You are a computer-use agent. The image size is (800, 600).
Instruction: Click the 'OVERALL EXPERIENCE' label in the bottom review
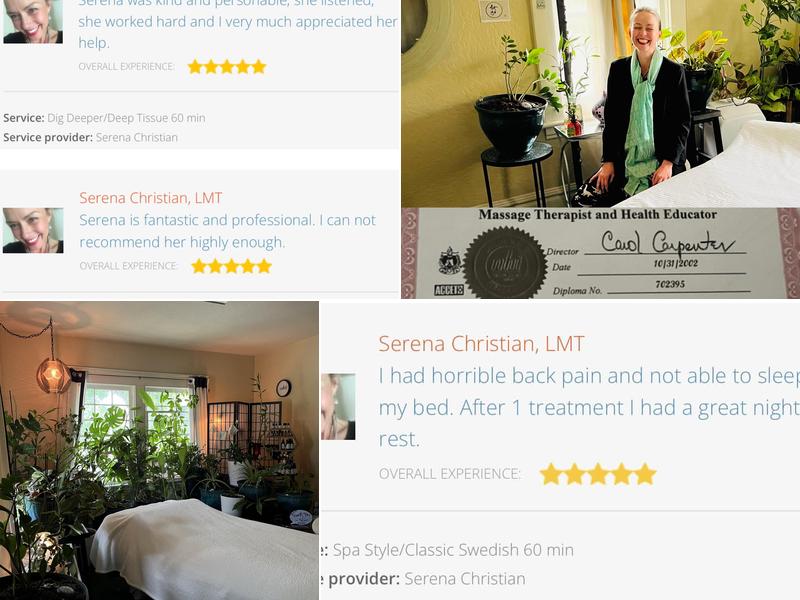(449, 474)
